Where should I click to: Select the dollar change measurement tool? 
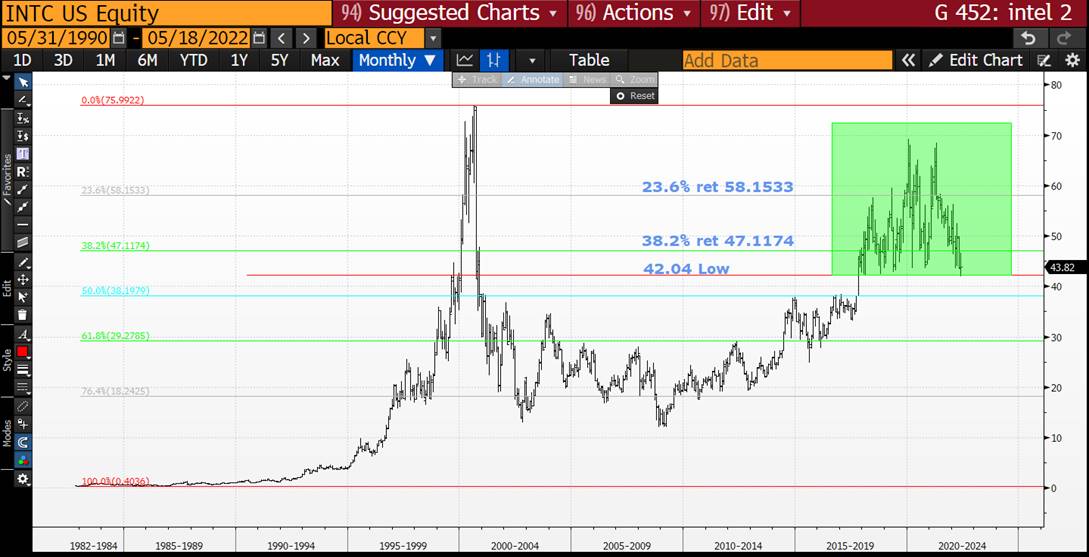pos(23,136)
